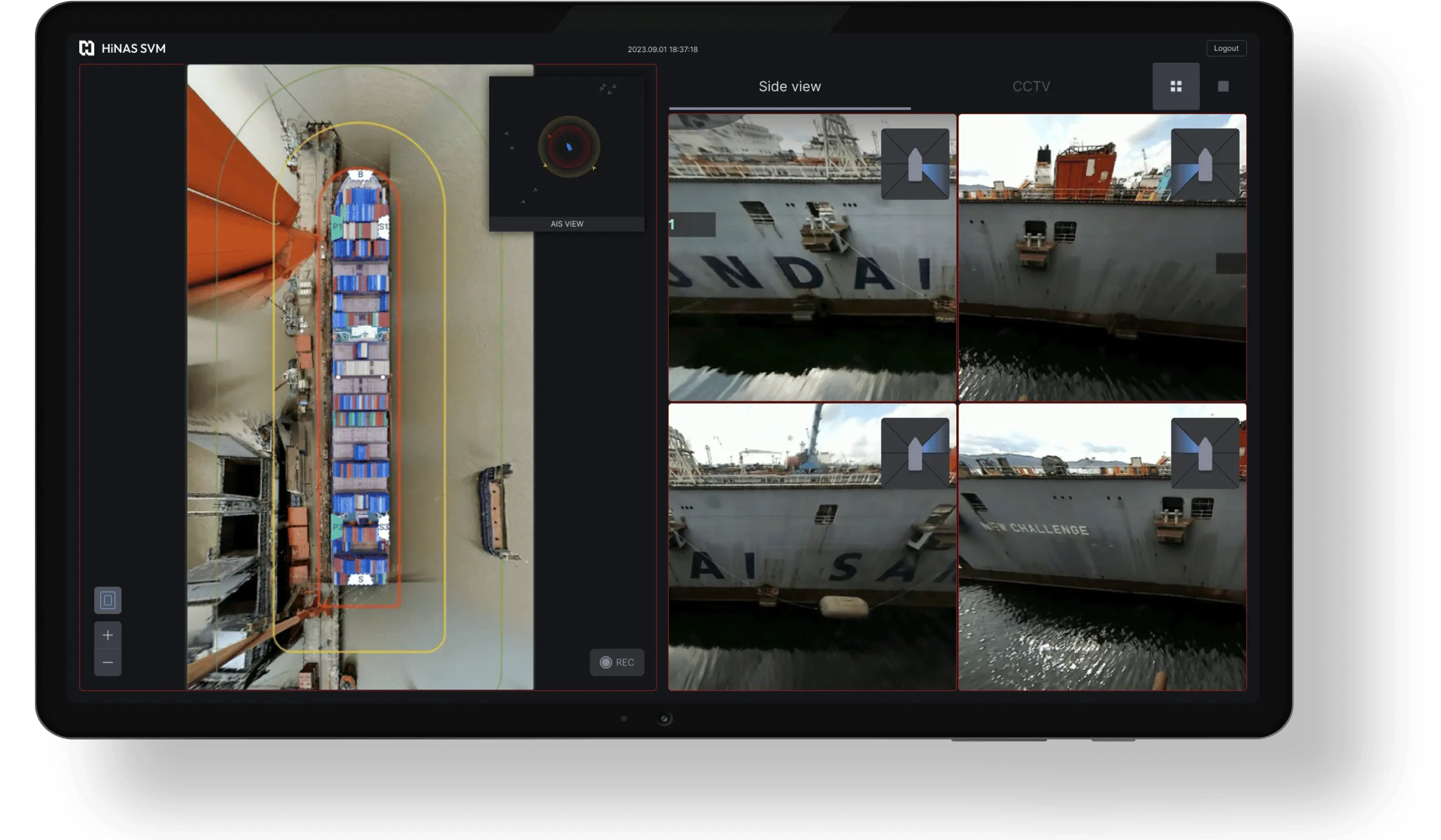Start recording with the REC button
This screenshot has width=1441, height=840.
click(616, 662)
